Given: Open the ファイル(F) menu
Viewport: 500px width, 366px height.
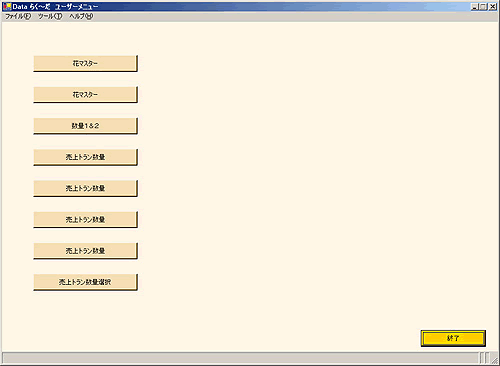Looking at the screenshot, I should pyautogui.click(x=18, y=16).
